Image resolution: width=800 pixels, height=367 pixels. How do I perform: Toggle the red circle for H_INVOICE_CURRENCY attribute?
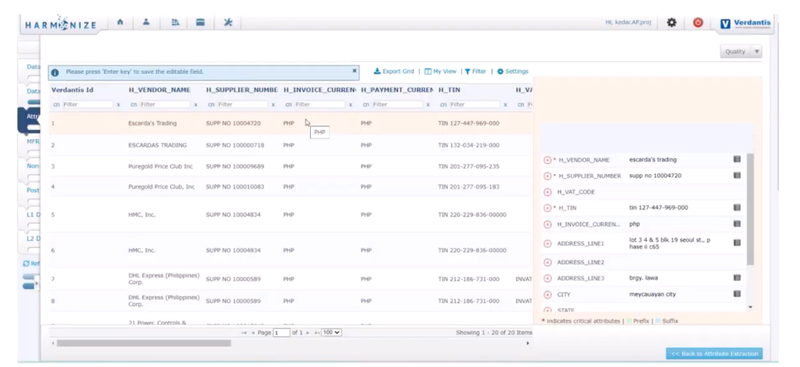[547, 225]
